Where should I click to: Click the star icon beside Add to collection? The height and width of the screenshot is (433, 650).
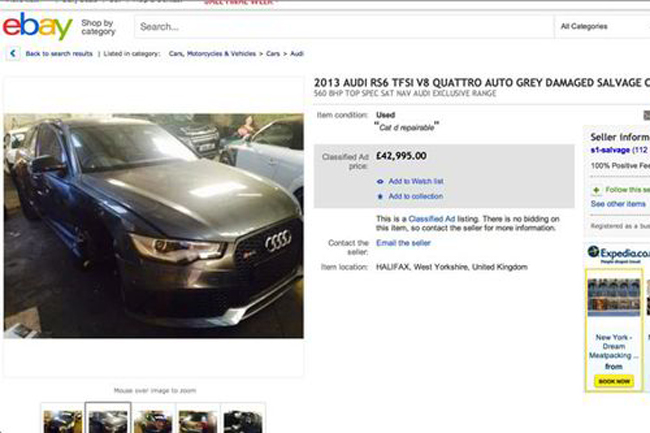click(x=380, y=196)
